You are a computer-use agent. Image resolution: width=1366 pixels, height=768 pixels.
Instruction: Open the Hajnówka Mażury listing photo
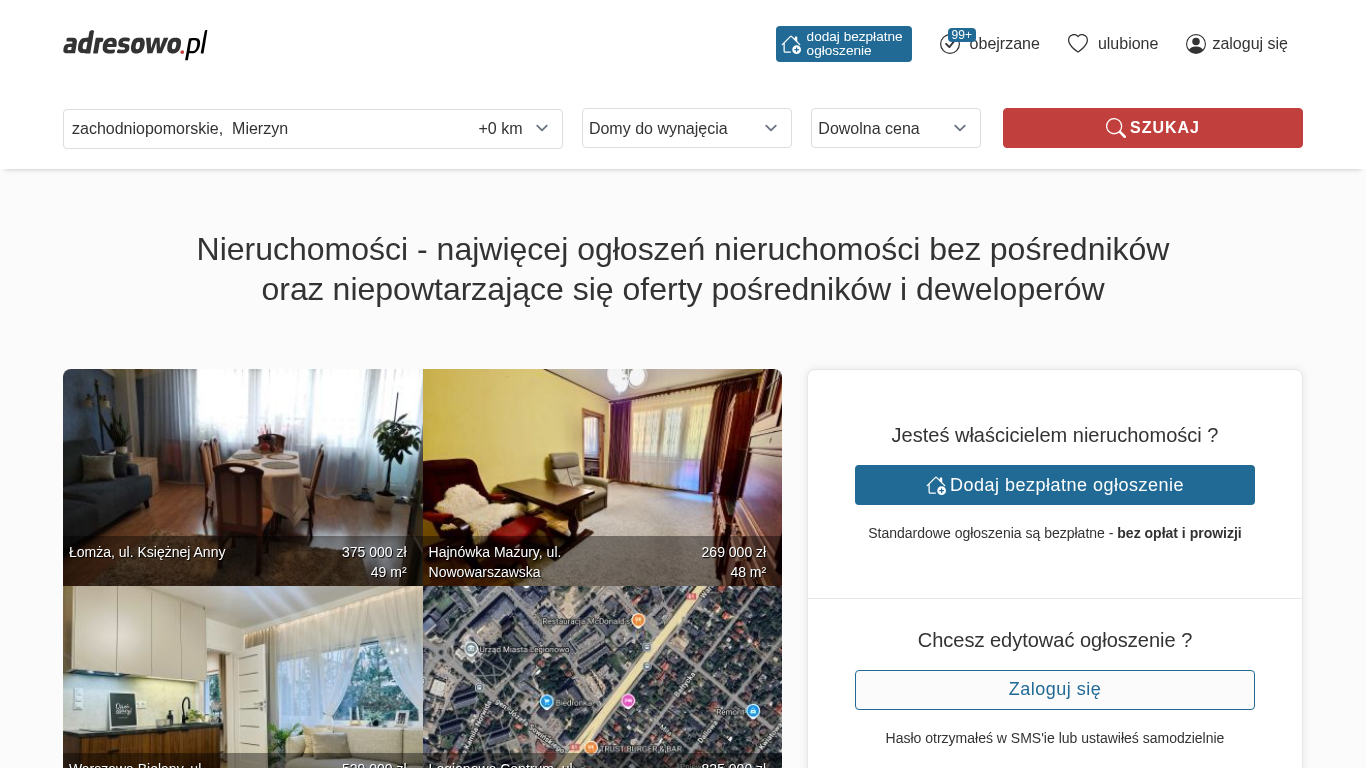[602, 477]
